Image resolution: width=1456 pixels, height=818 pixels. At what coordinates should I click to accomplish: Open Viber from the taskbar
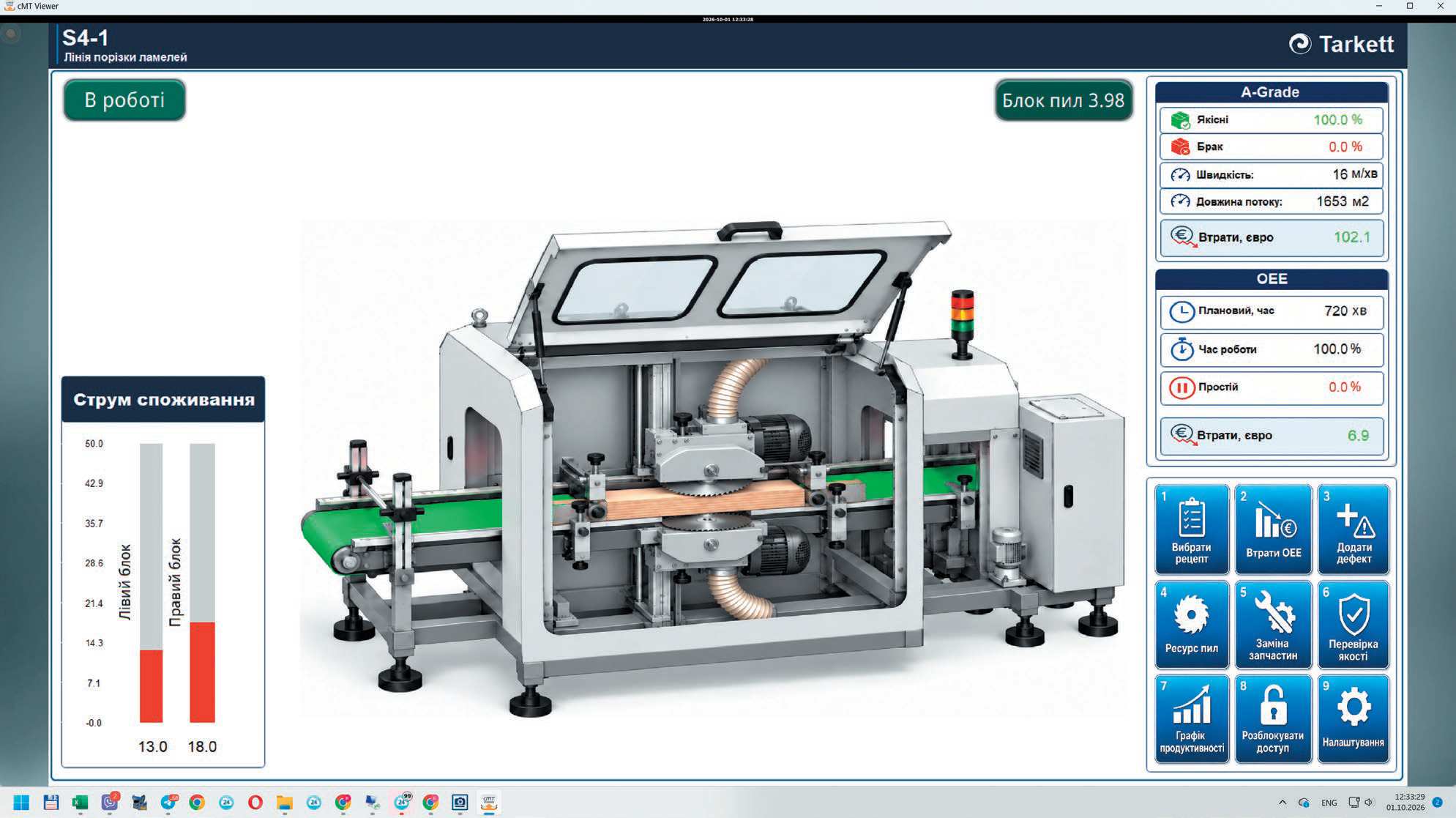click(x=110, y=803)
